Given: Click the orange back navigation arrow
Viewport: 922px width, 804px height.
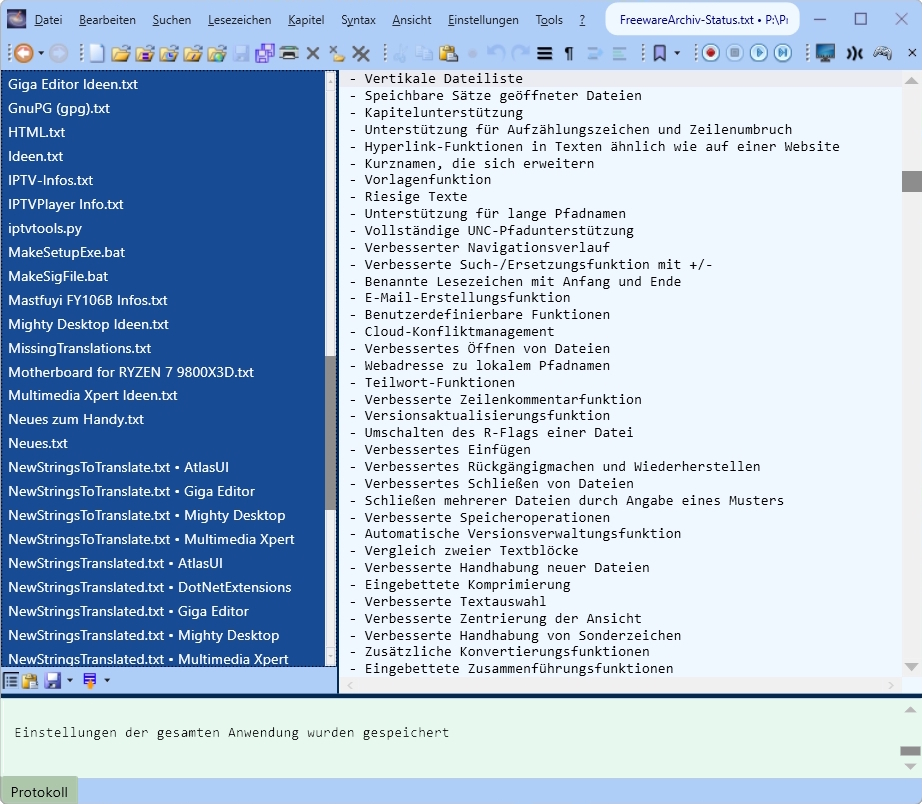Looking at the screenshot, I should [x=21, y=53].
